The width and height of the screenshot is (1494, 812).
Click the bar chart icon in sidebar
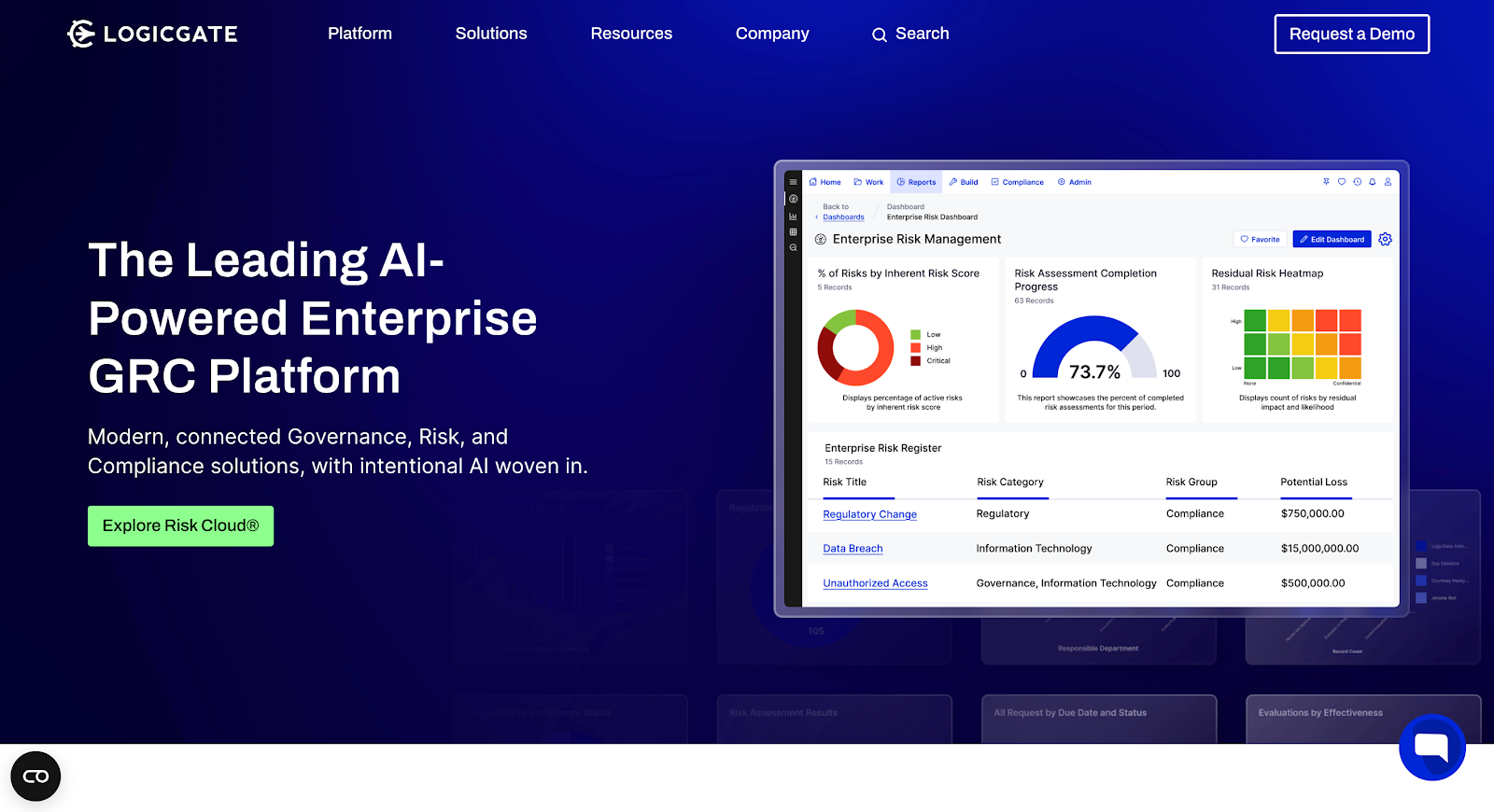coord(793,216)
